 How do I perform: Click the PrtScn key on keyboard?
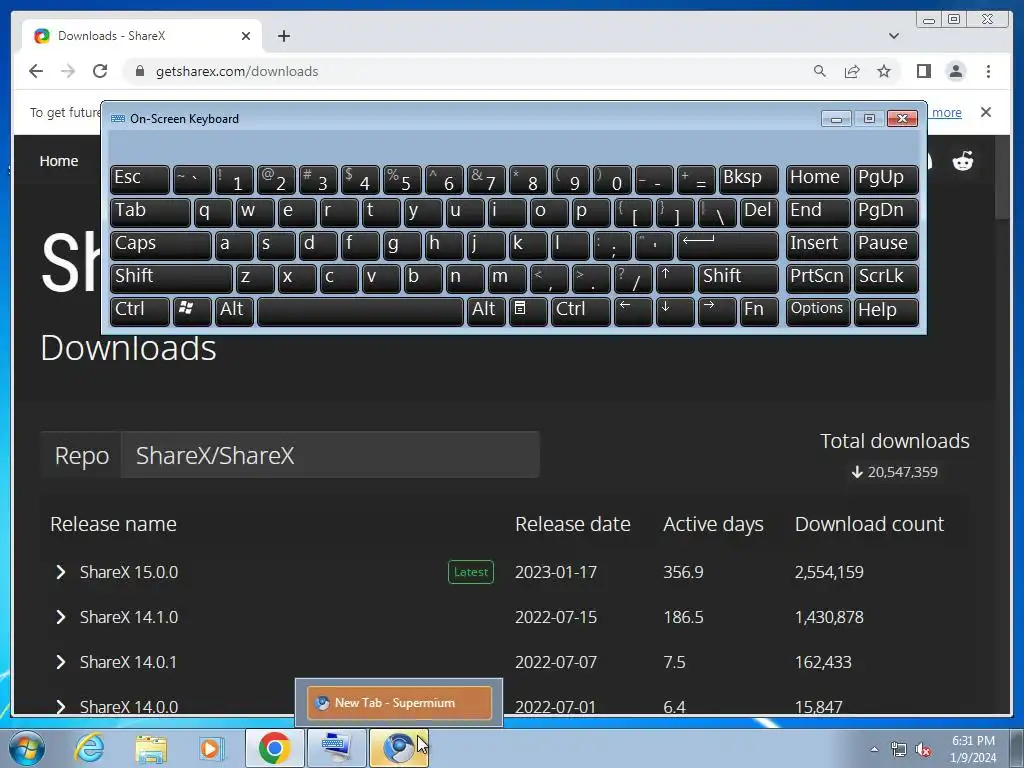[818, 278]
